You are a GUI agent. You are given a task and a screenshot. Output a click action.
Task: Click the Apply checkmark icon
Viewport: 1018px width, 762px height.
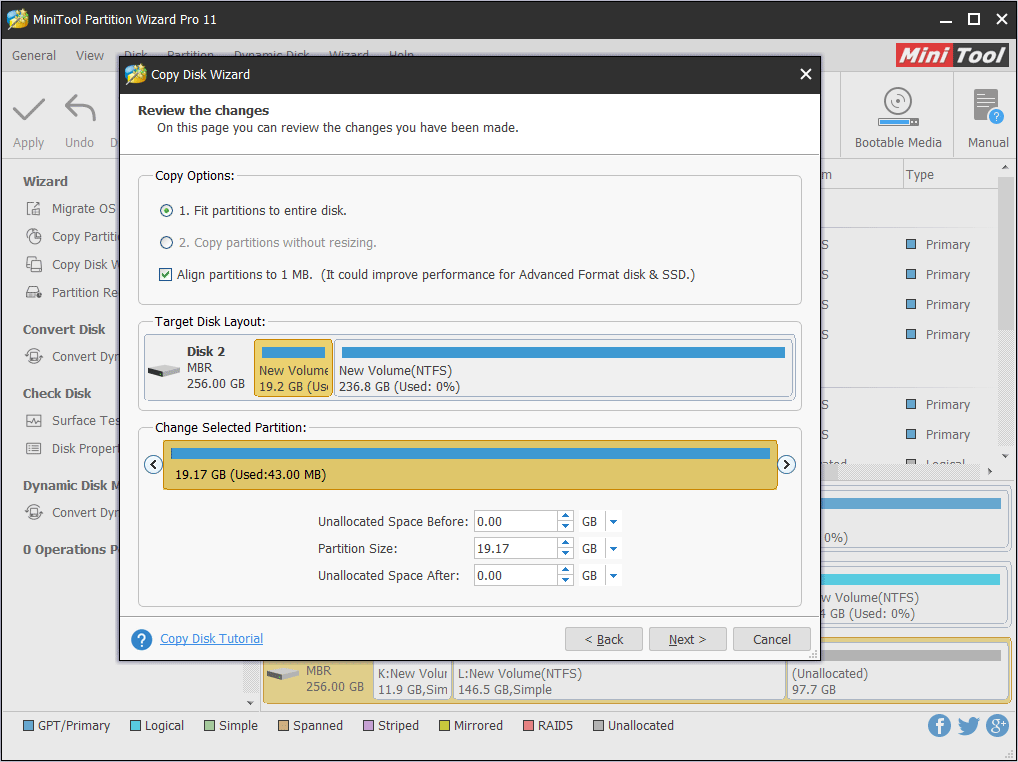28,109
